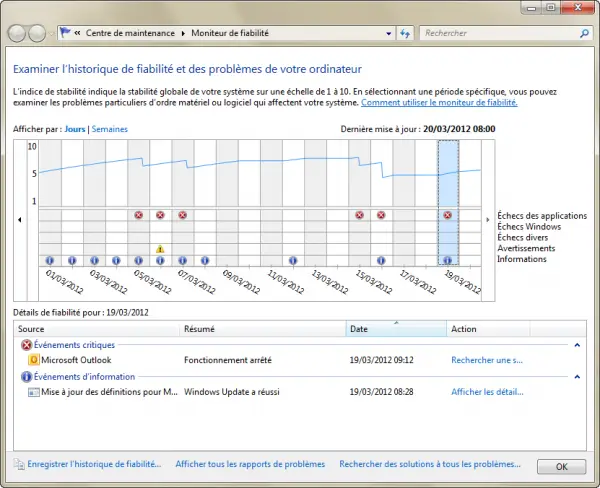The width and height of the screenshot is (600, 488).
Task: Go back with the Back navigation button
Action: 17,33
